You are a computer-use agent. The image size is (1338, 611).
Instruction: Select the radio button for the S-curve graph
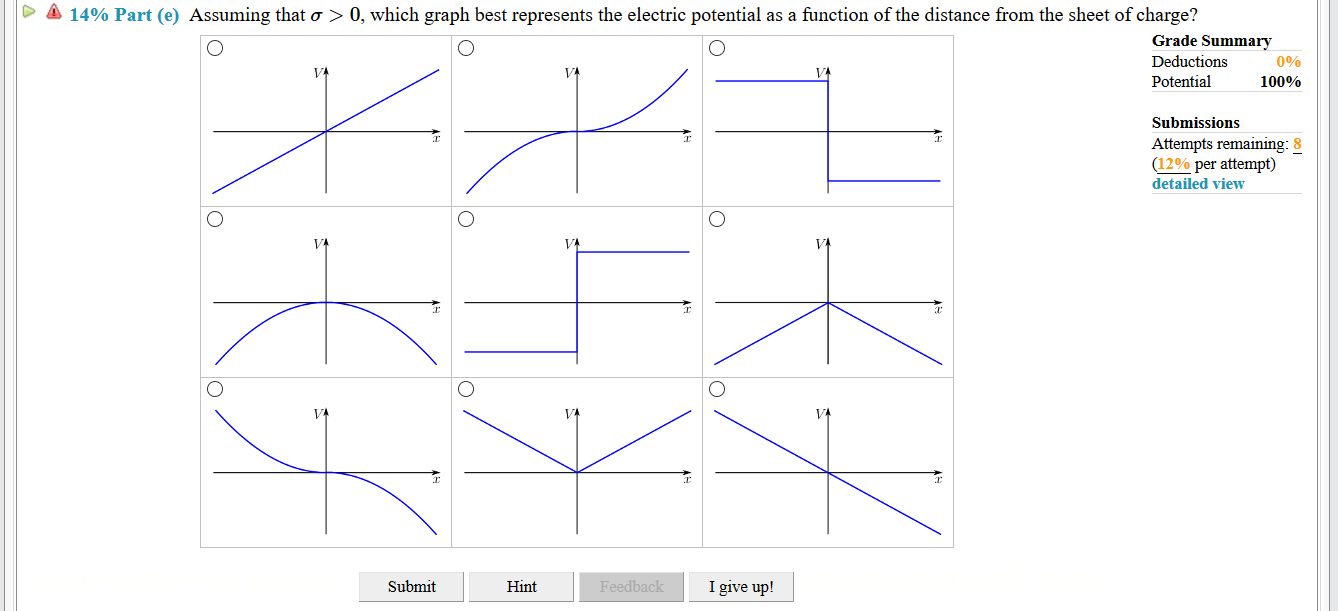coord(466,46)
